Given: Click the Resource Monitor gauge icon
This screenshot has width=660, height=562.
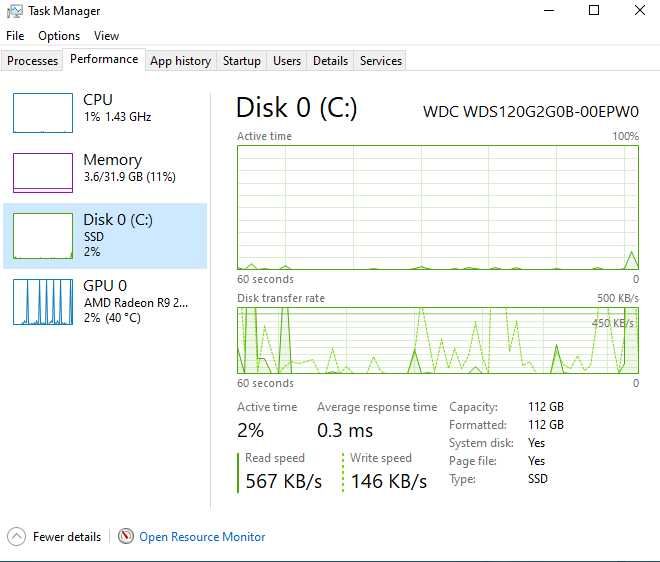Looking at the screenshot, I should (x=125, y=537).
